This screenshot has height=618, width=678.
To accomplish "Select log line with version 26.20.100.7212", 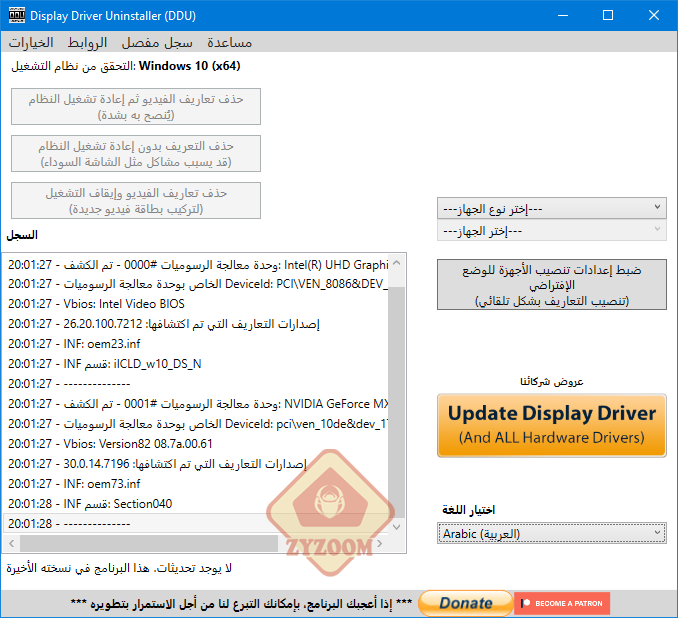I will pos(196,324).
